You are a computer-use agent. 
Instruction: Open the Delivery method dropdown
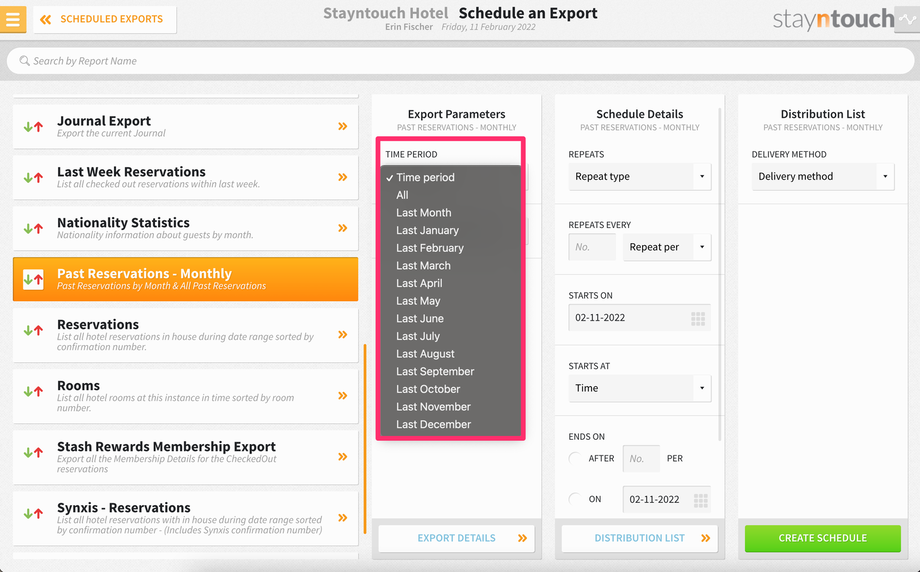[823, 177]
